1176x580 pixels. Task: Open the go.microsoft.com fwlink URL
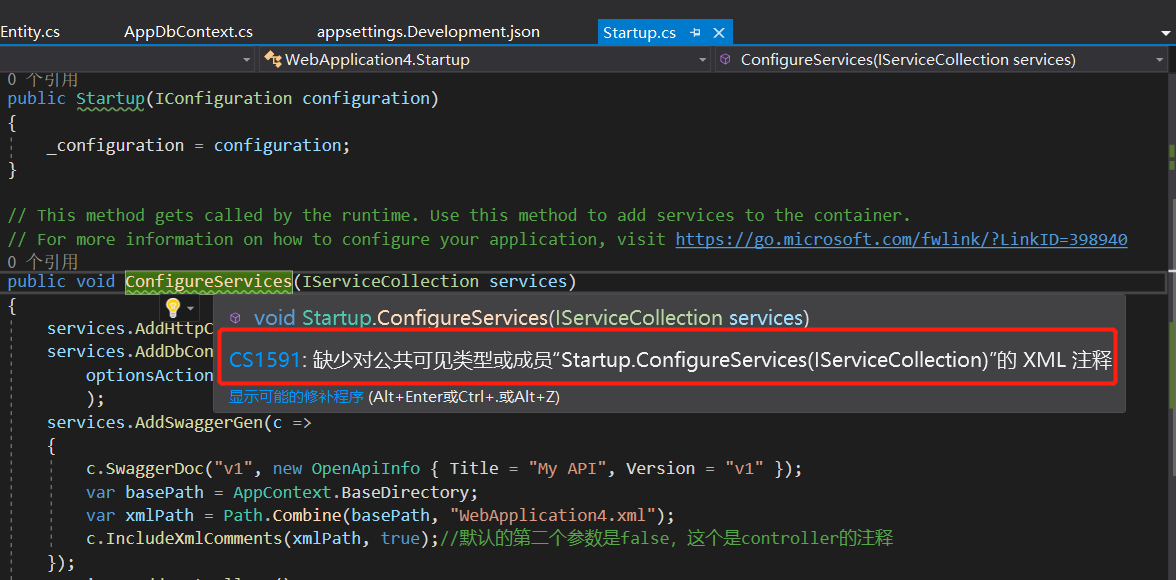pos(901,239)
